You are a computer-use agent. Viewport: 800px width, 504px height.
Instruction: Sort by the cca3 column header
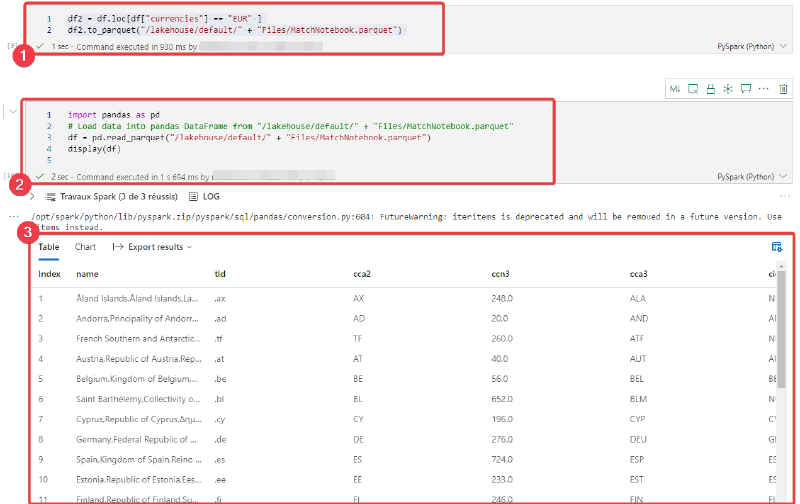[x=638, y=274]
